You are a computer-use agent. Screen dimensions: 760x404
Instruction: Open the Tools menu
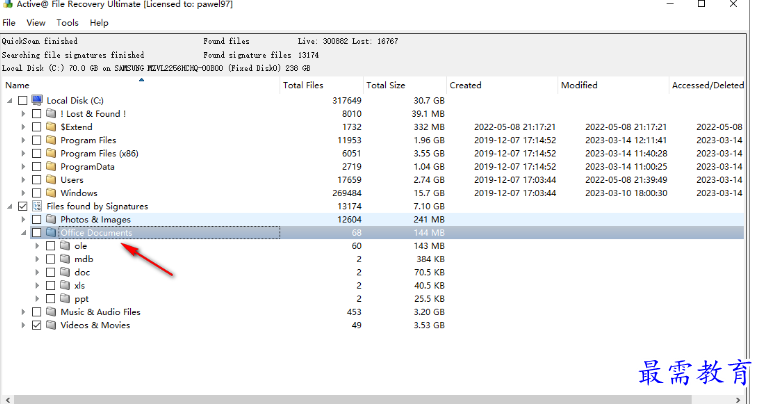pyautogui.click(x=67, y=23)
